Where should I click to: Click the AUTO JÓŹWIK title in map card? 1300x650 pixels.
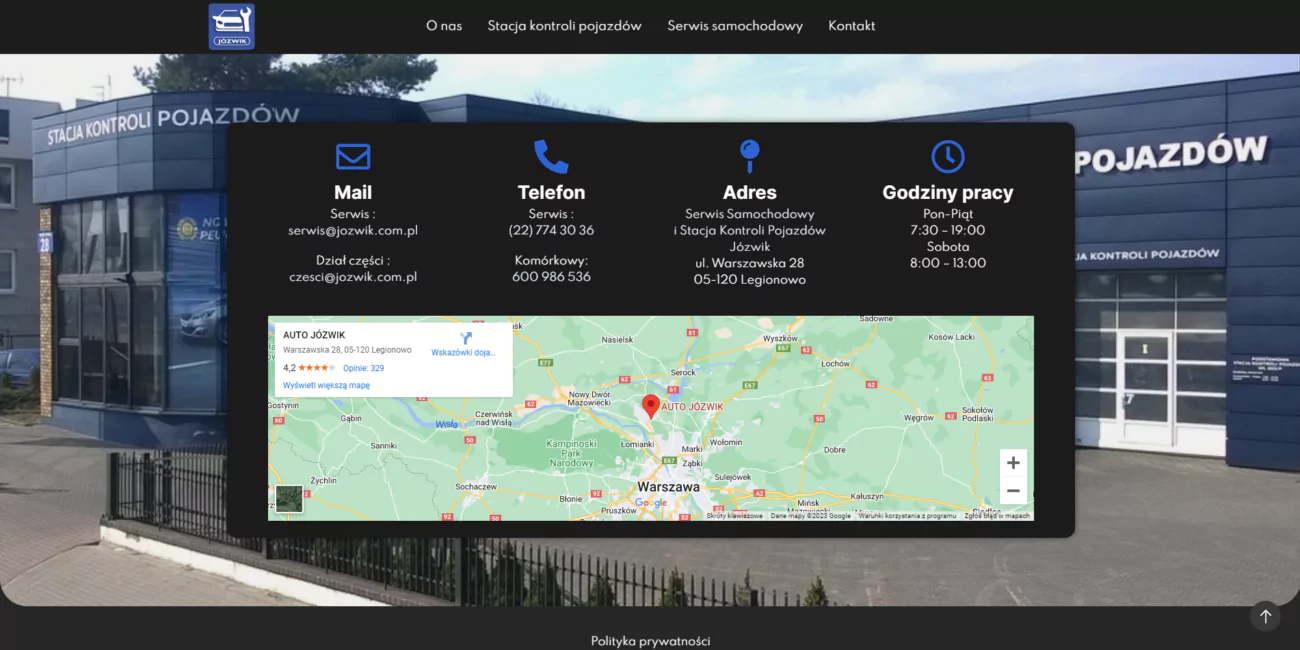point(314,335)
